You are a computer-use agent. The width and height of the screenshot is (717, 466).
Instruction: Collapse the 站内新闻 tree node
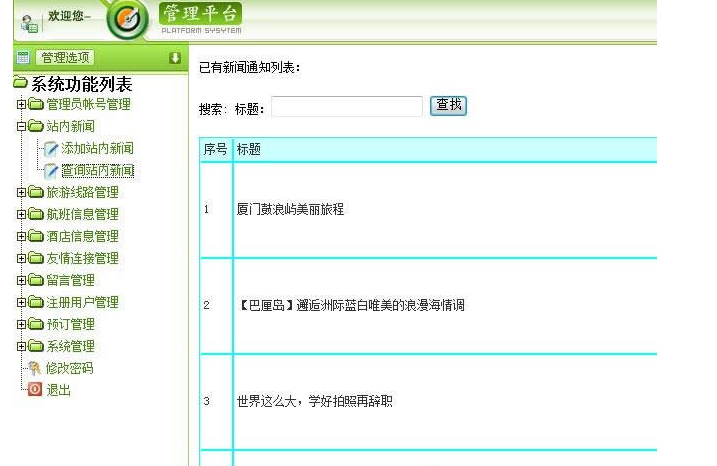click(21, 126)
